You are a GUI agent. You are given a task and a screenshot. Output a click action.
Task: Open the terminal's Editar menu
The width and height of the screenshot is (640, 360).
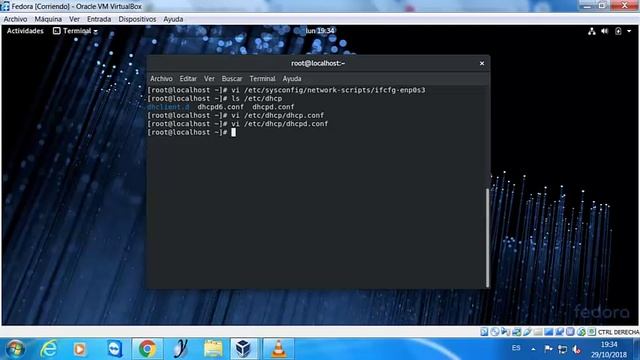click(188, 79)
